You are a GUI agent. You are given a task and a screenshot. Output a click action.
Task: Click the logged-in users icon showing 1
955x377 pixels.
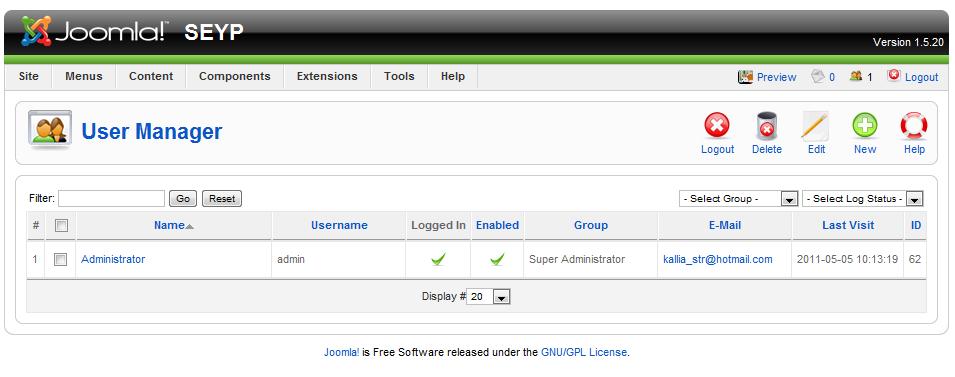pos(856,76)
